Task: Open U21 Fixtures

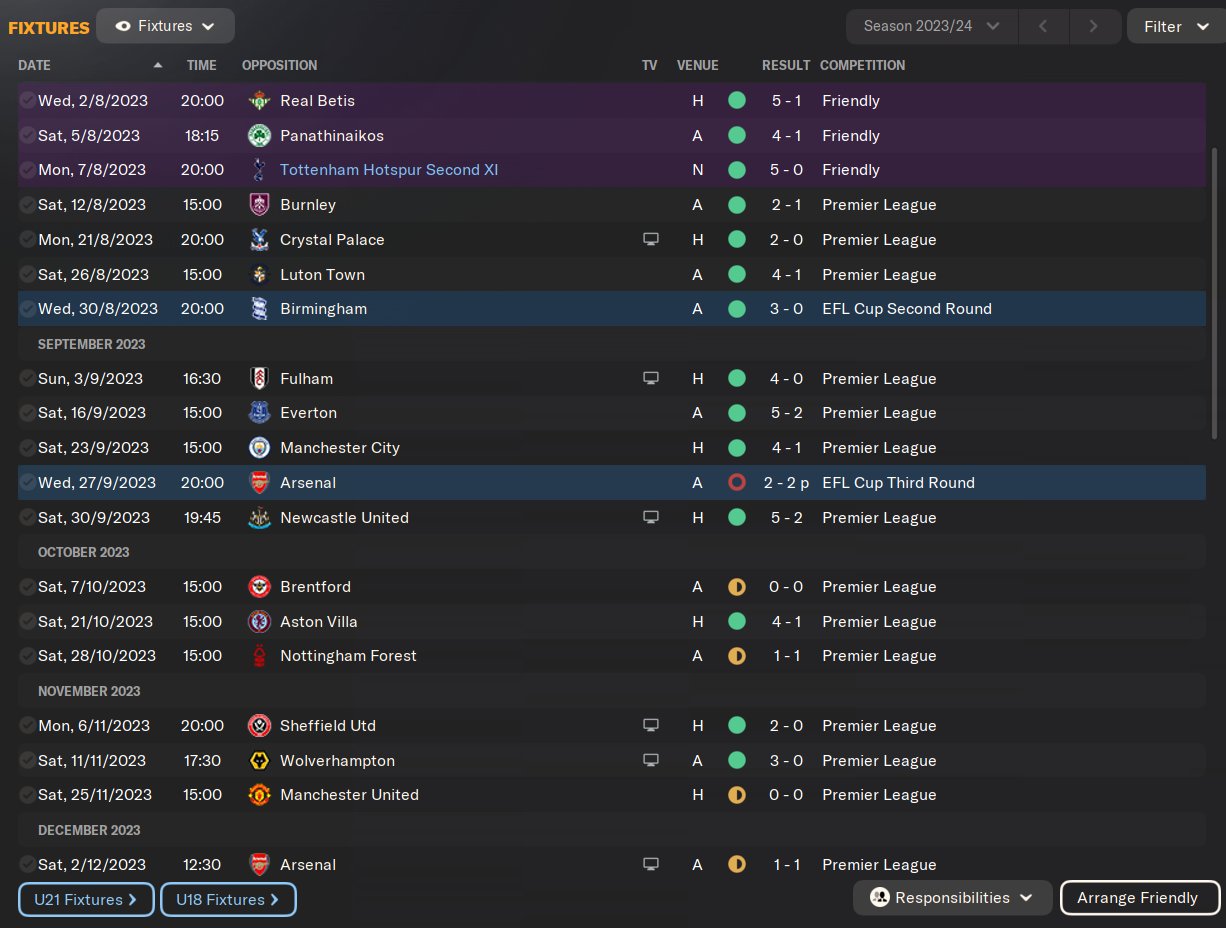Action: [x=86, y=899]
